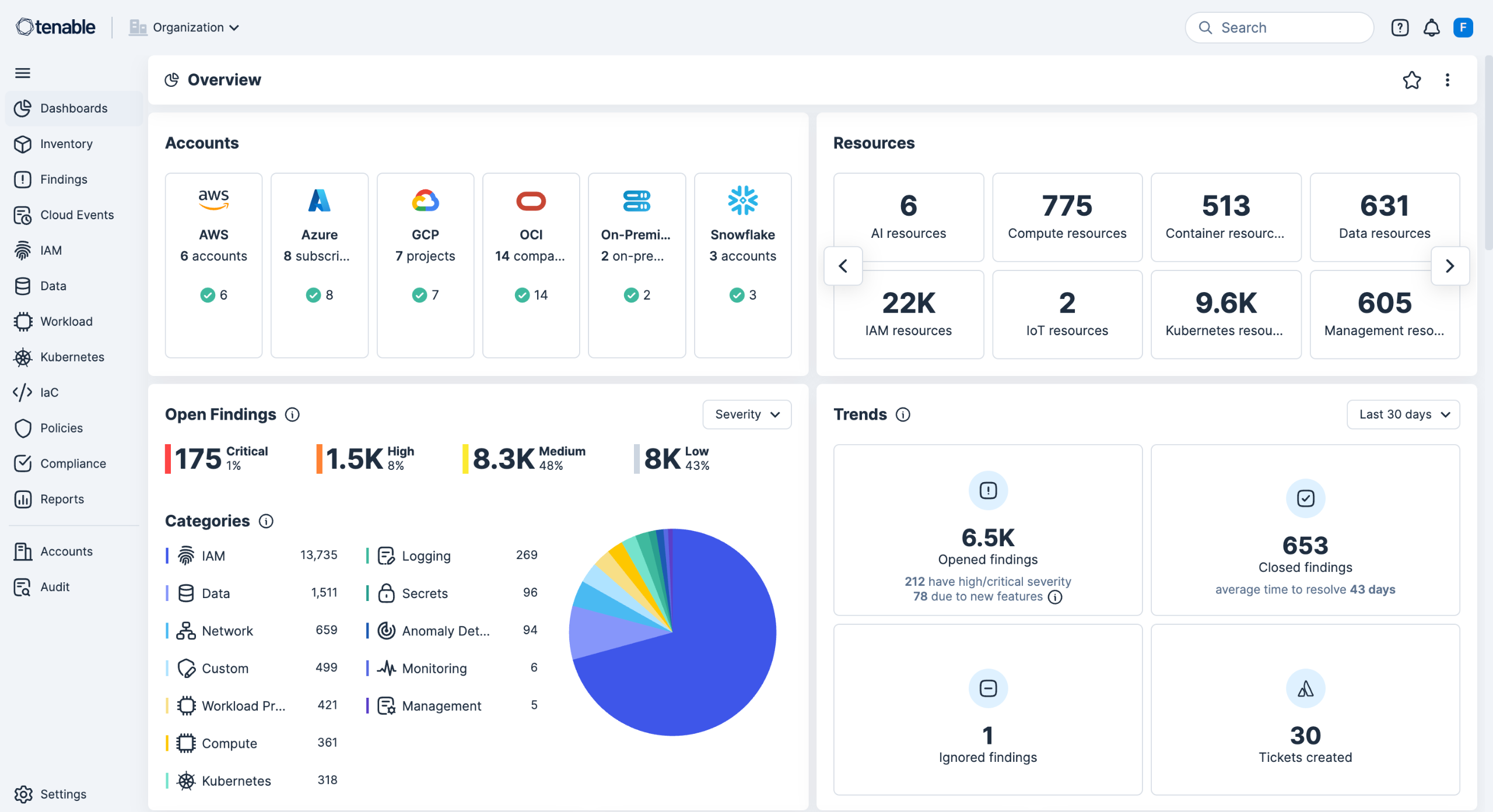Image resolution: width=1493 pixels, height=812 pixels.
Task: Open the Compliance sidebar item
Action: (73, 463)
